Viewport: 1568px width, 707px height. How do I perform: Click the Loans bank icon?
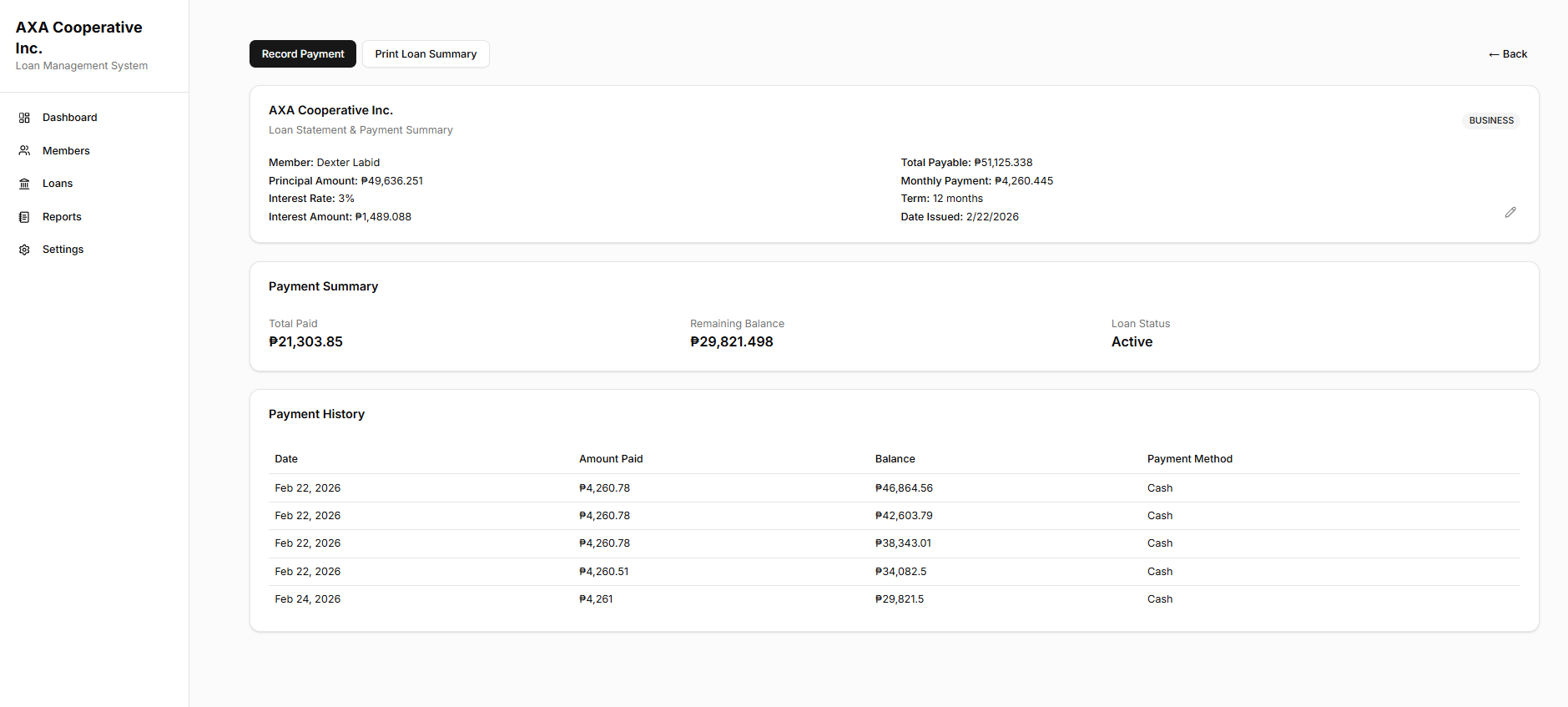point(24,184)
